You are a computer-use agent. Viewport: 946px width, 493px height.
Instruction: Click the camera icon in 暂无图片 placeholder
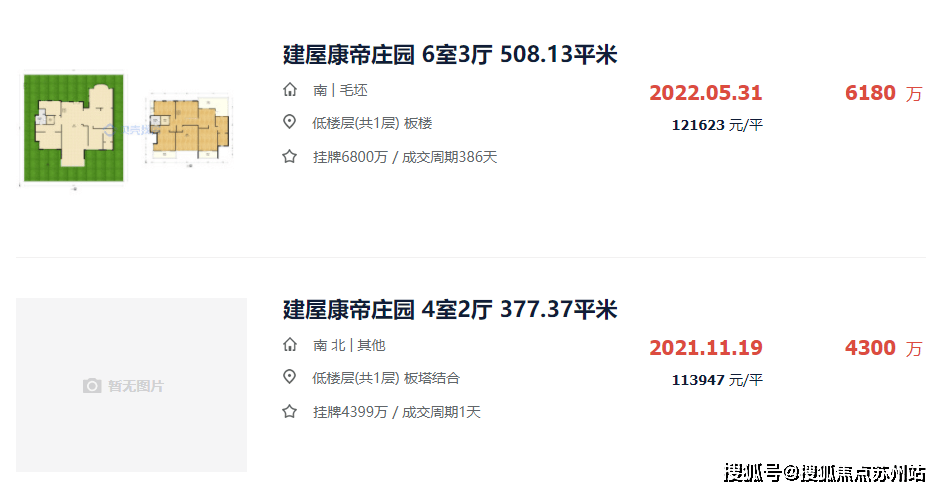[92, 386]
